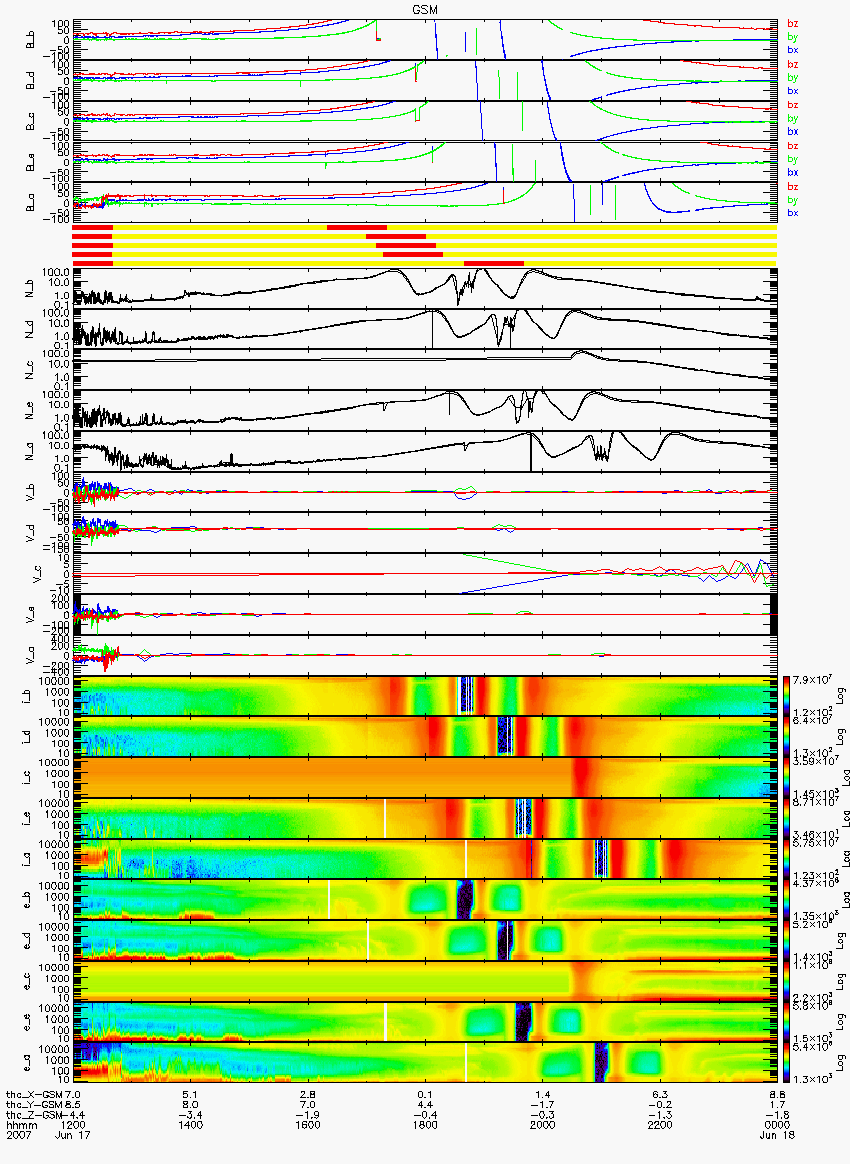Select the V_e velocity panel label
850x1164 pixels.
point(30,615)
